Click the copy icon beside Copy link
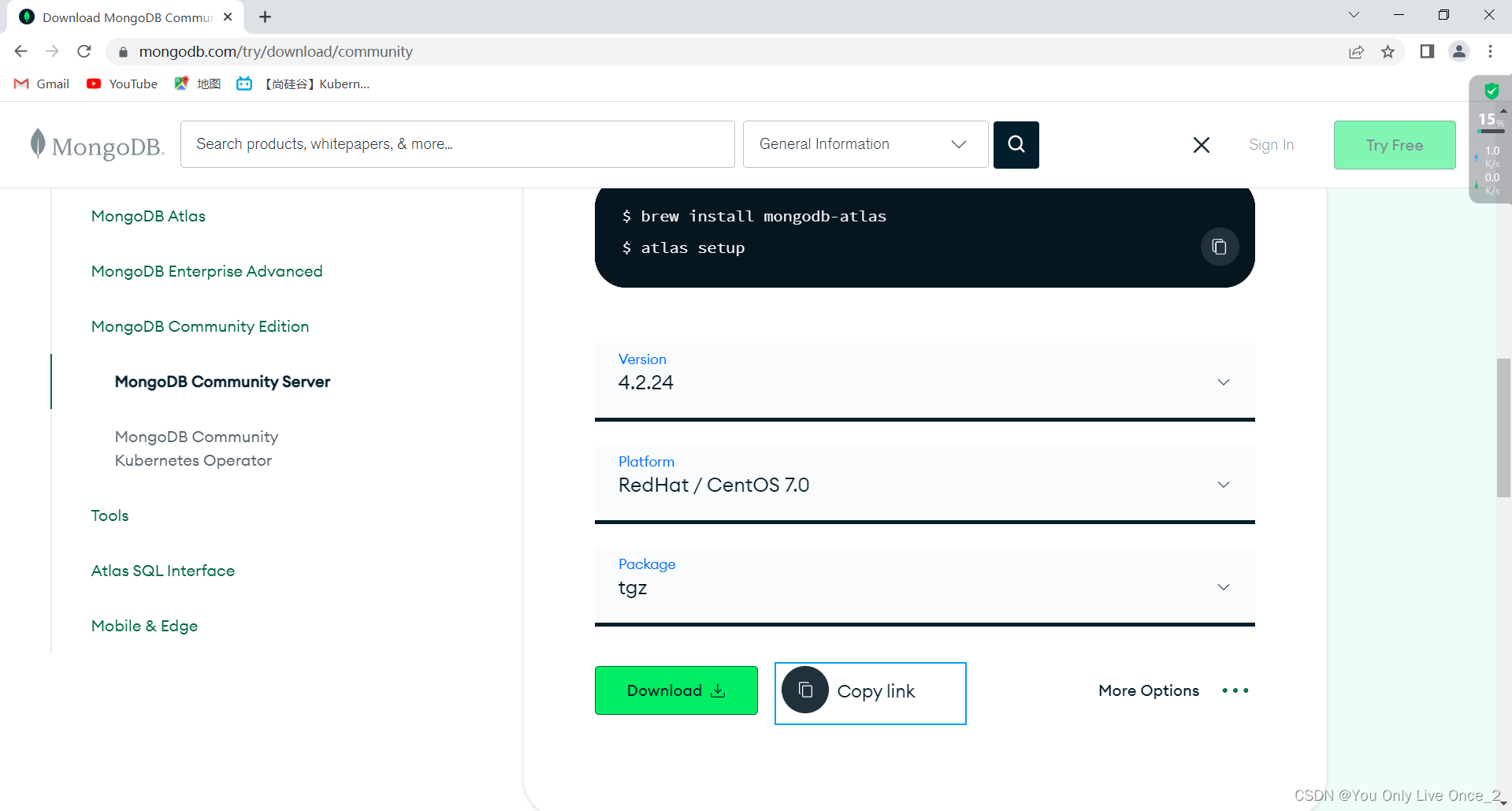 pyautogui.click(x=804, y=690)
